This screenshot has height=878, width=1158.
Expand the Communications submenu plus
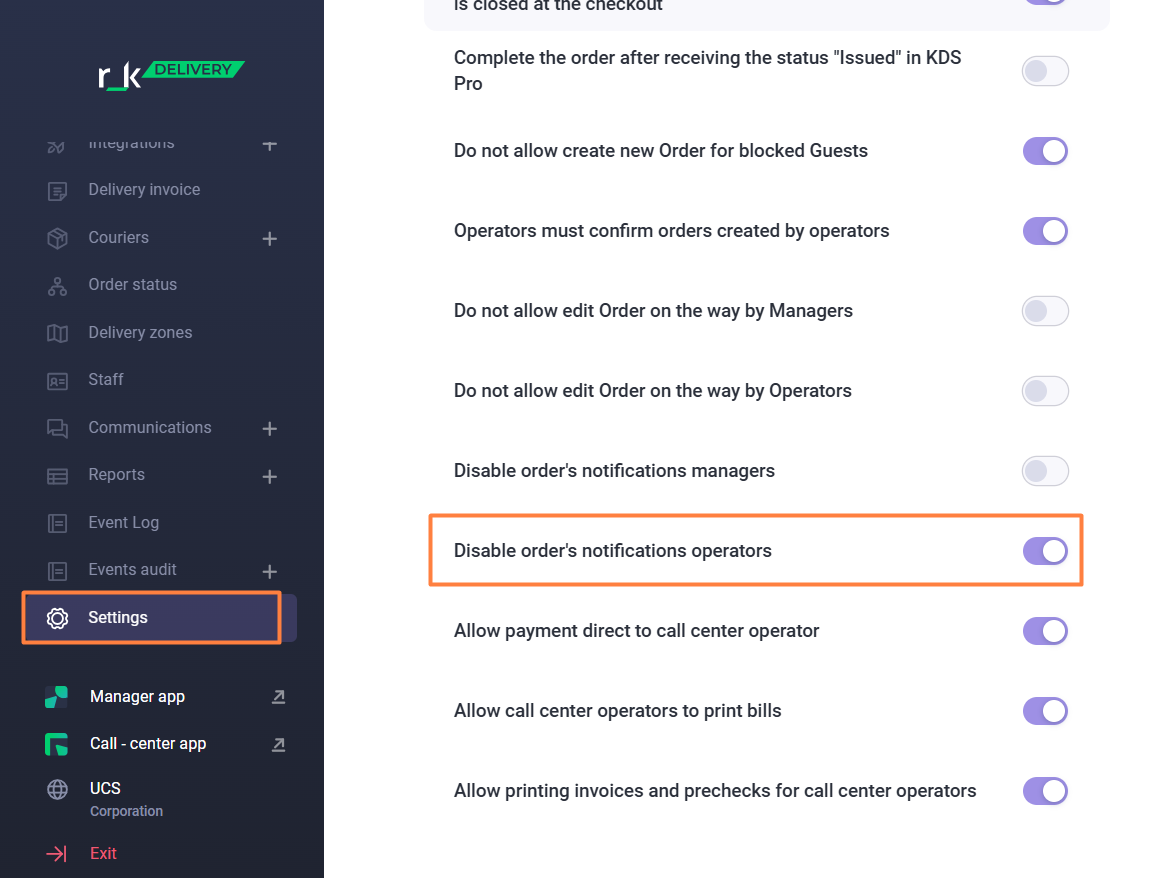(x=269, y=428)
